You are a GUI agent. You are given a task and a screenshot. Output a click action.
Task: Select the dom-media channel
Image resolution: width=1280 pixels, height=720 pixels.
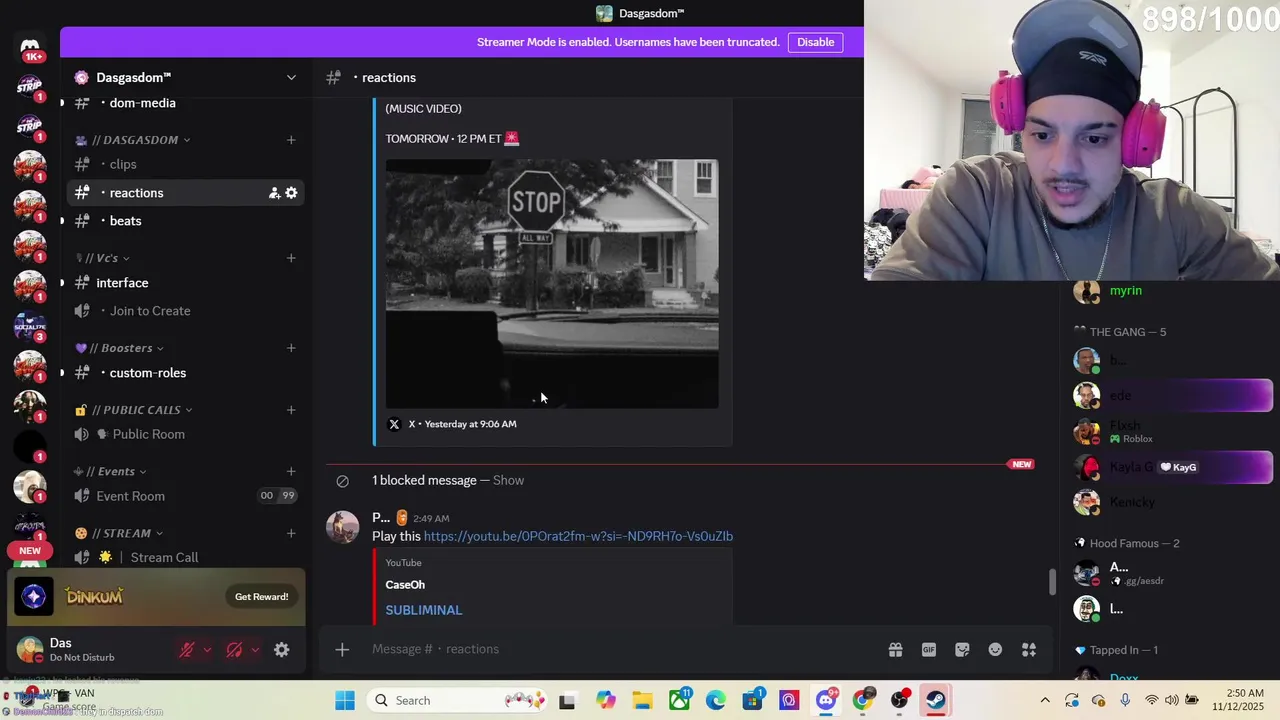tap(185, 103)
